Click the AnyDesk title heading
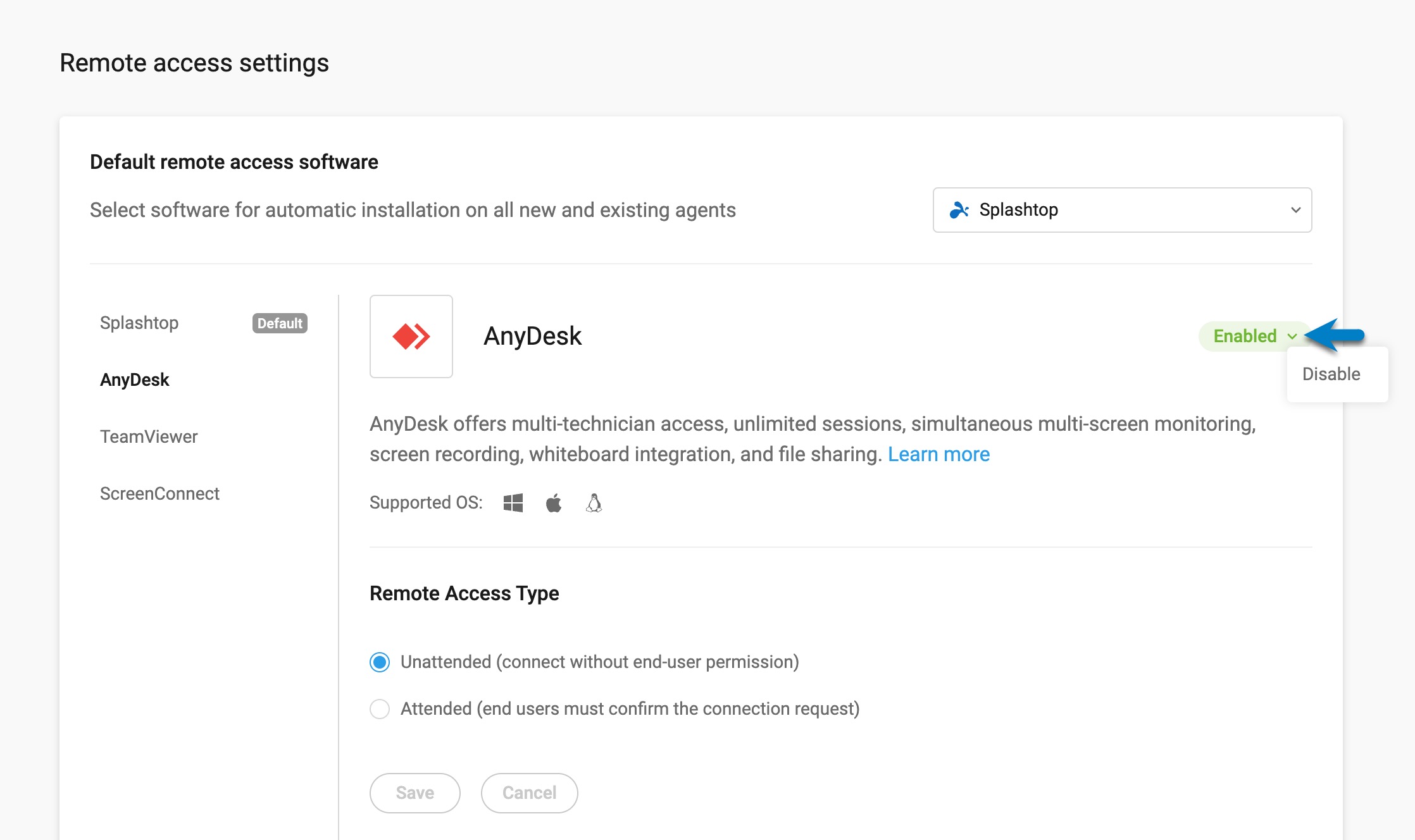Image resolution: width=1415 pixels, height=840 pixels. pyautogui.click(x=532, y=336)
